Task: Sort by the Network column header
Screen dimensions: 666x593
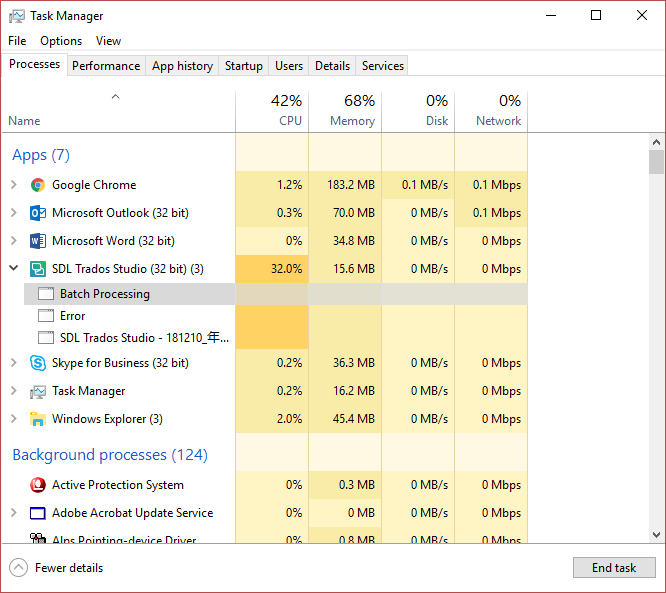Action: [491, 111]
